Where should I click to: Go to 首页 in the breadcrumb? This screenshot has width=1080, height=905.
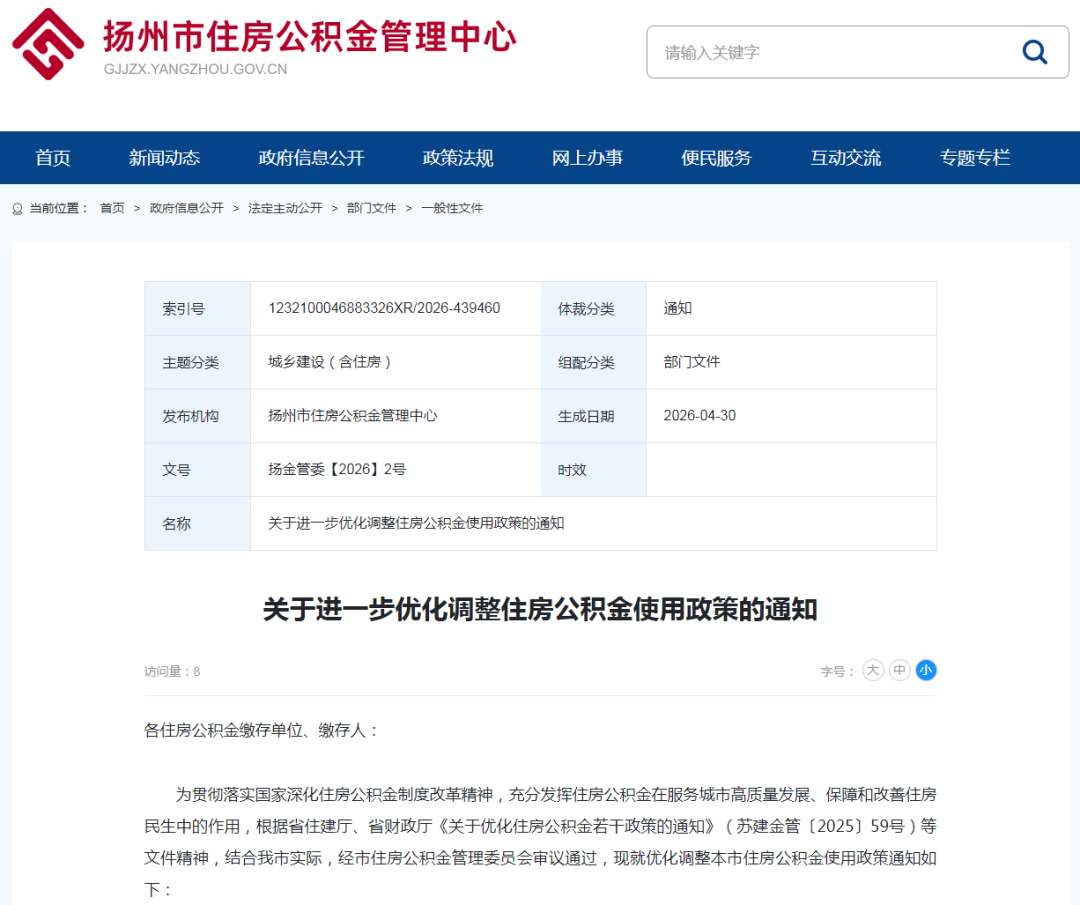[x=112, y=208]
